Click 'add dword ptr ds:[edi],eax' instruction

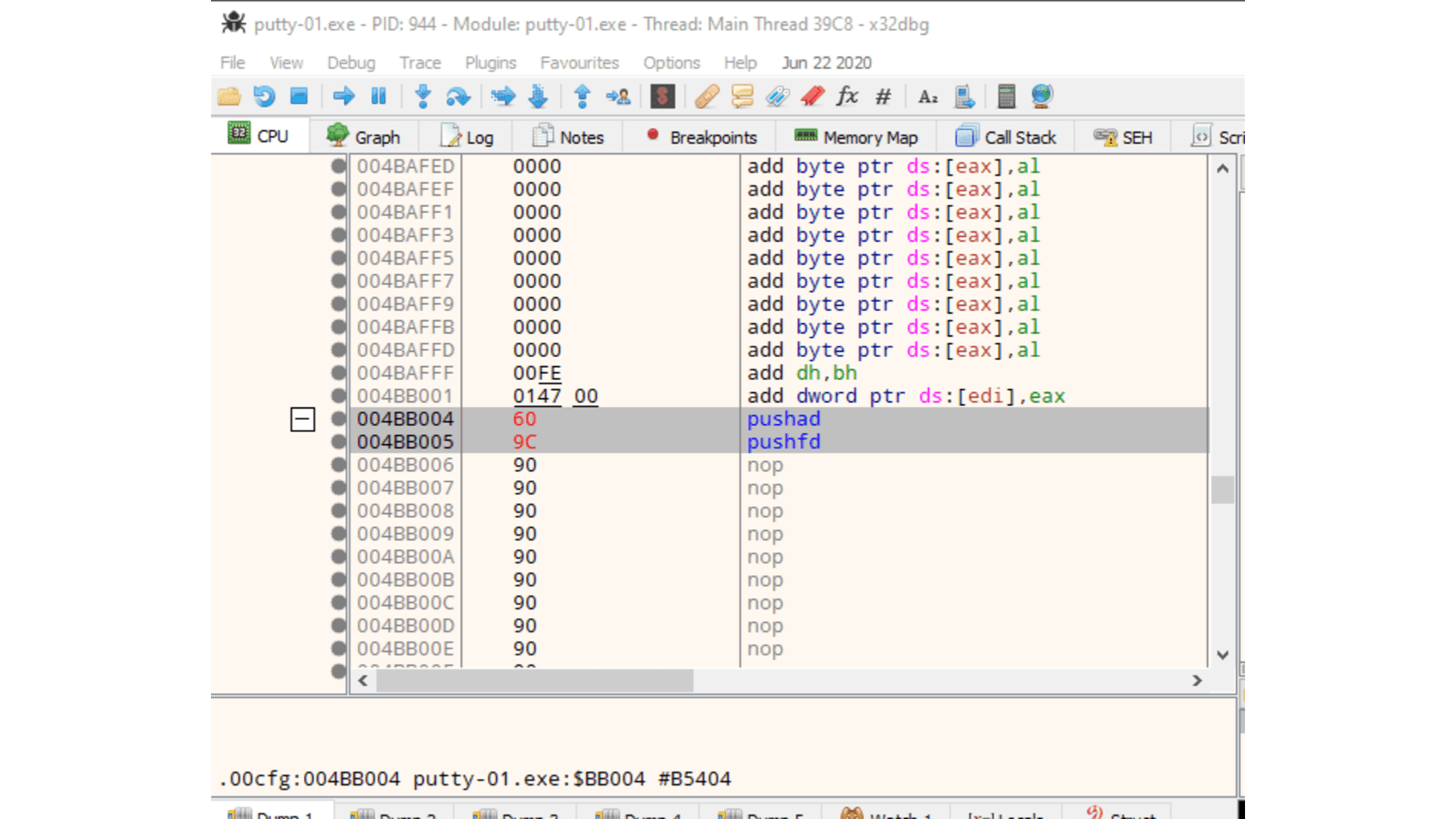pyautogui.click(x=906, y=396)
